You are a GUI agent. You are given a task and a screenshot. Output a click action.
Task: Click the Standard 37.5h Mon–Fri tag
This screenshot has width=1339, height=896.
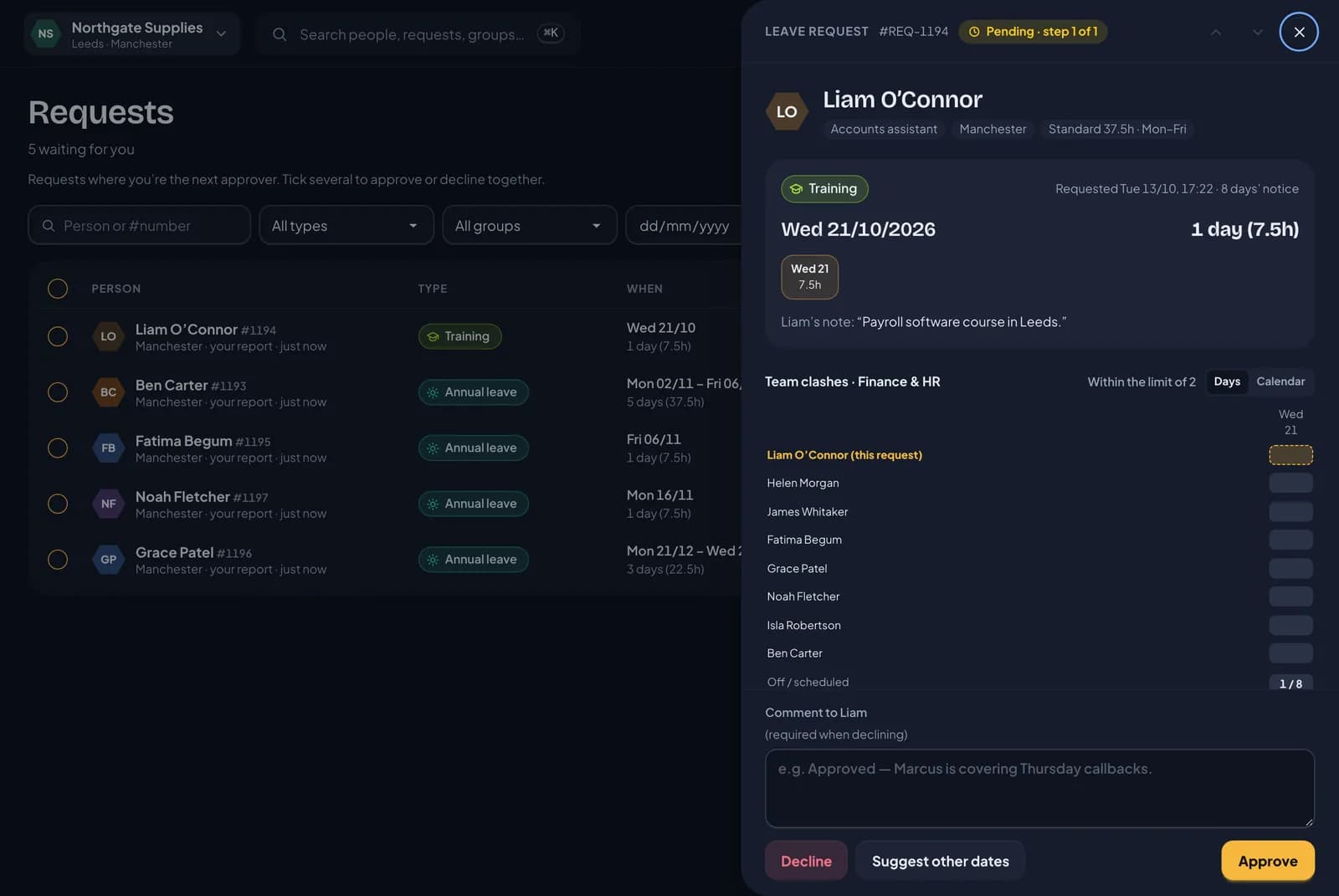[1116, 129]
